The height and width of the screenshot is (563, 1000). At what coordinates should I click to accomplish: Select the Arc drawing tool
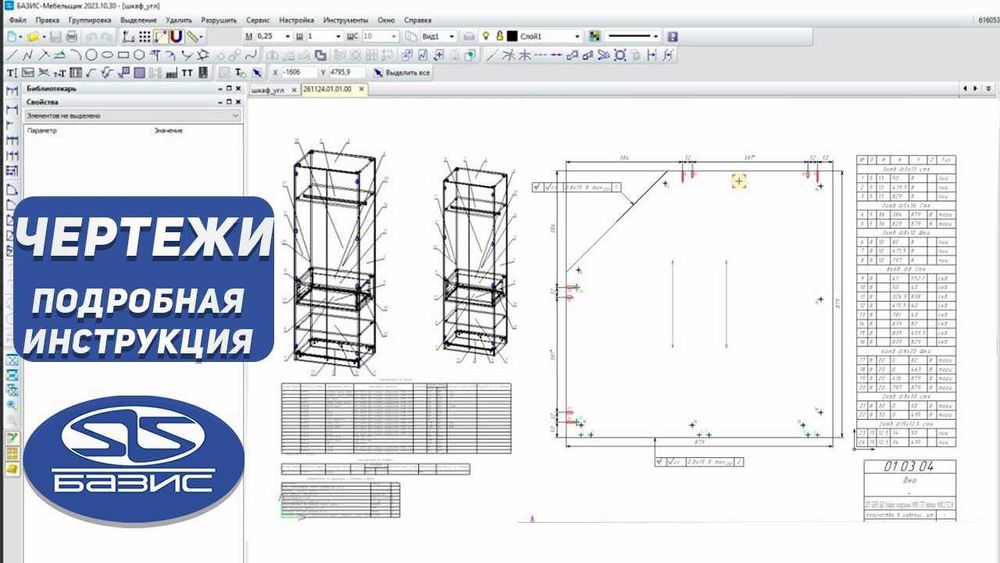click(76, 55)
